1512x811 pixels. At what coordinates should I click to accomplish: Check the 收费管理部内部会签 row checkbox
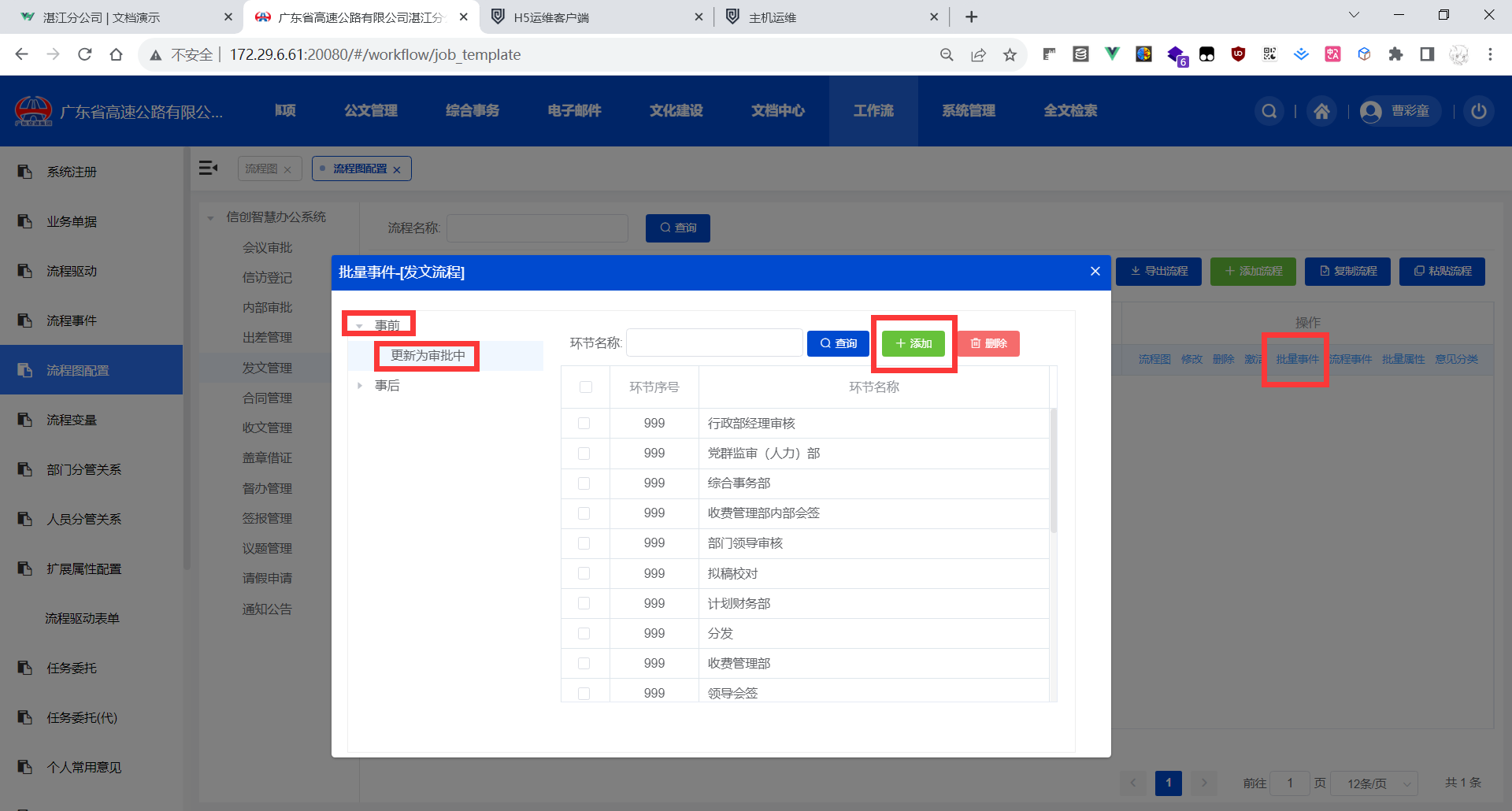pyautogui.click(x=584, y=513)
